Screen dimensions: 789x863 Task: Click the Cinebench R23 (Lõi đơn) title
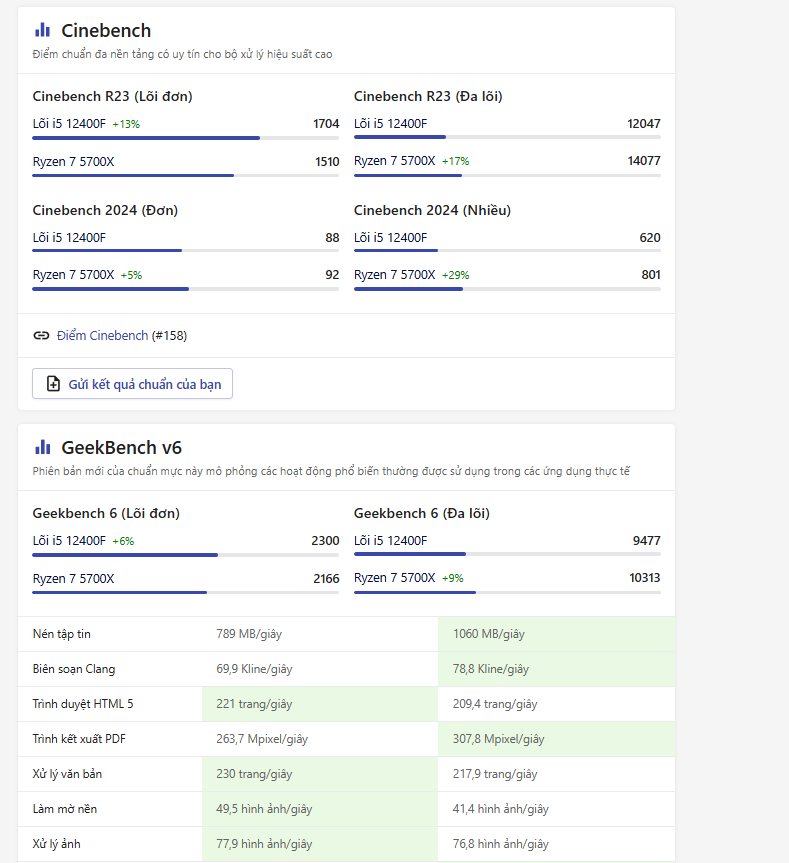112,96
